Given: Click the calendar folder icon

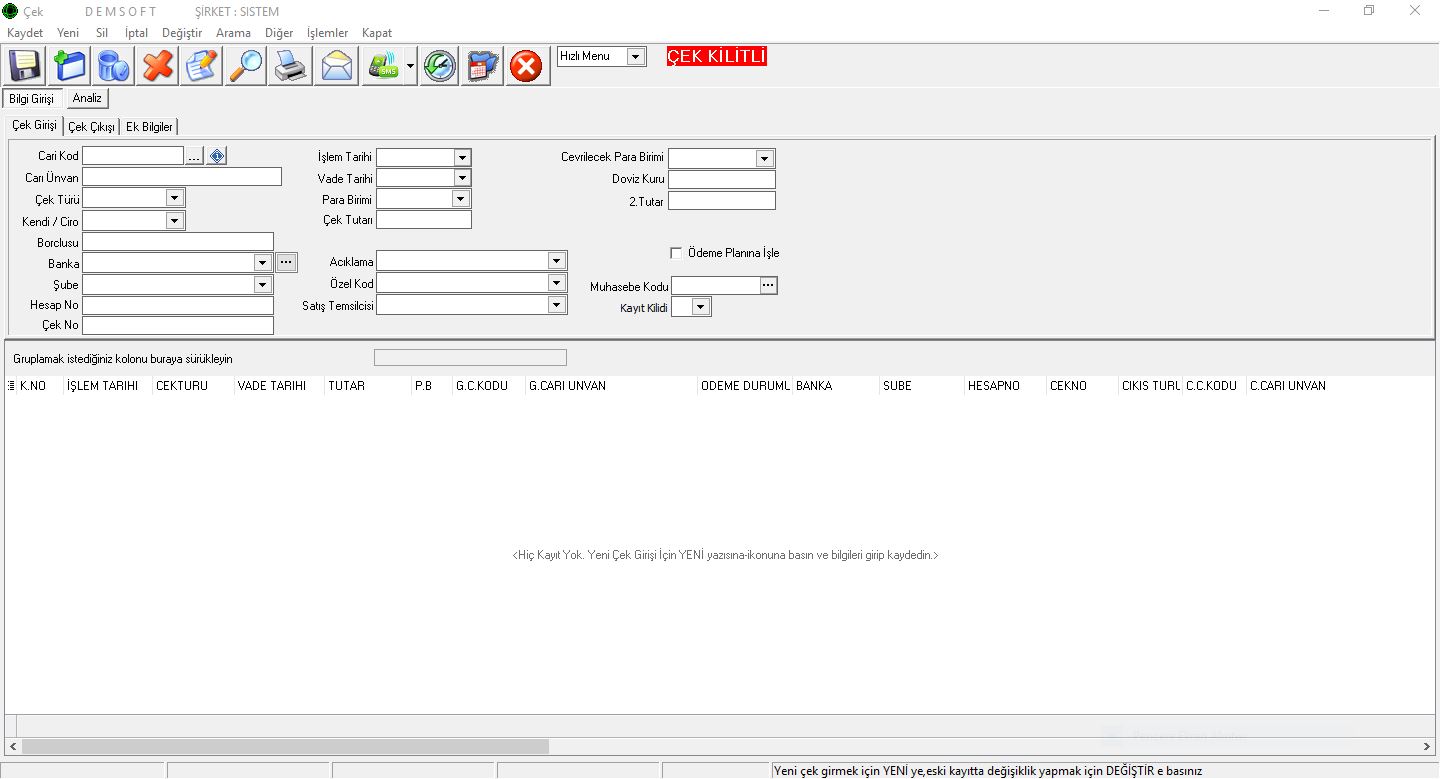Looking at the screenshot, I should point(483,66).
